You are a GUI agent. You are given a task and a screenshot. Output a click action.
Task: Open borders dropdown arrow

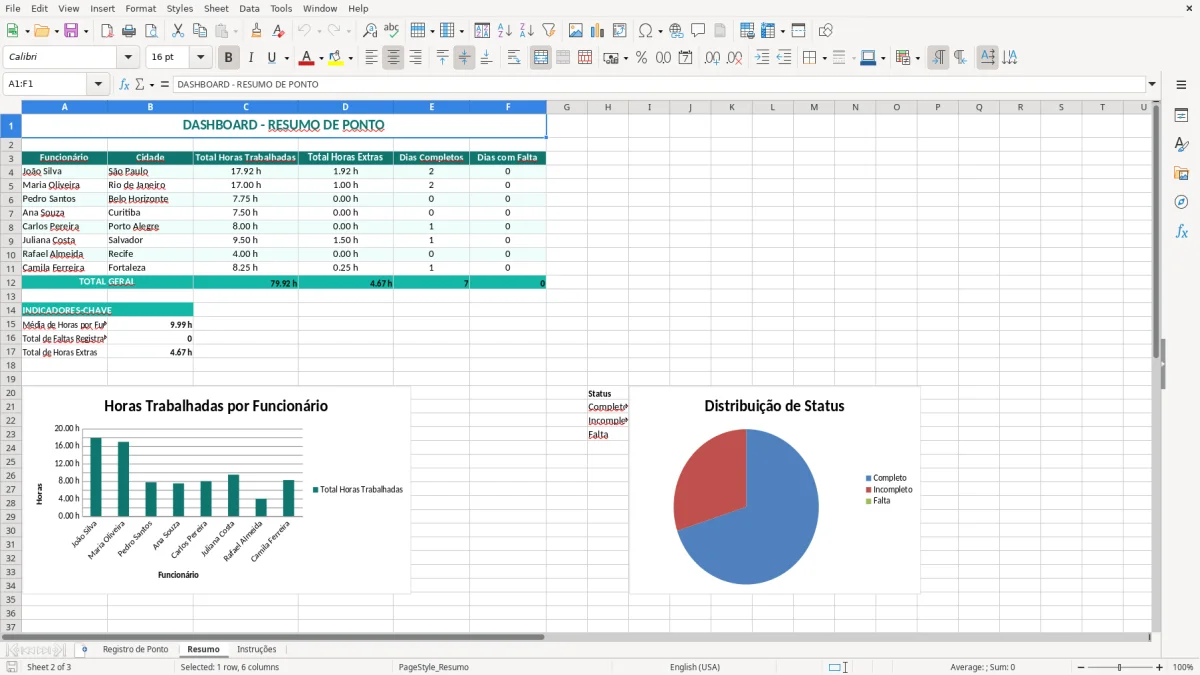823,58
